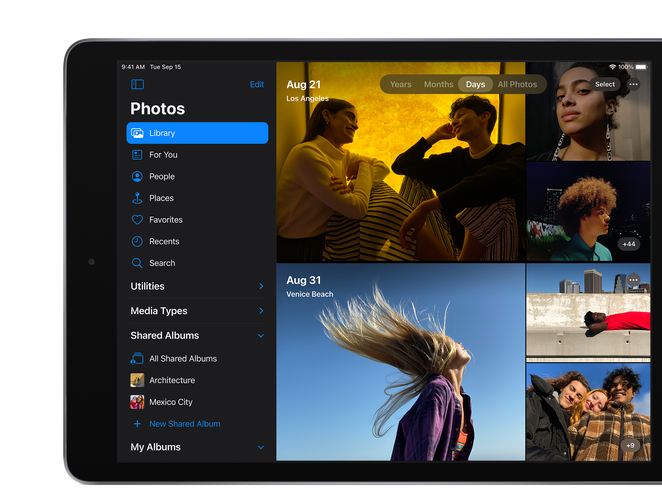Open the For You section icon
662x497 pixels.
click(138, 155)
